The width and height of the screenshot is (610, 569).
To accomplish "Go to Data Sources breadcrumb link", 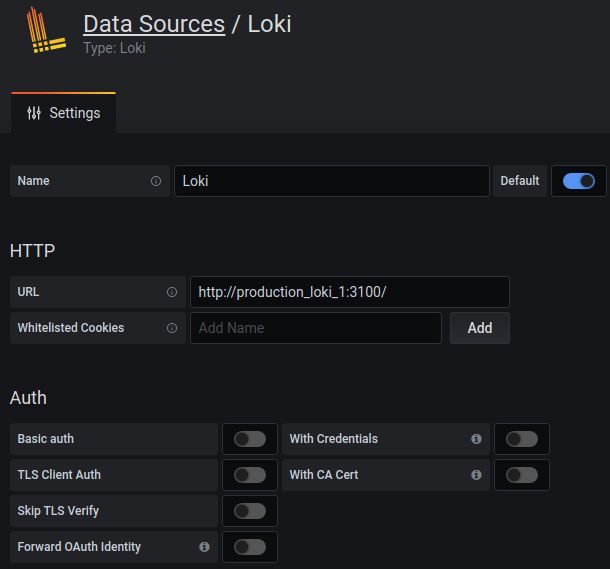I will point(154,24).
